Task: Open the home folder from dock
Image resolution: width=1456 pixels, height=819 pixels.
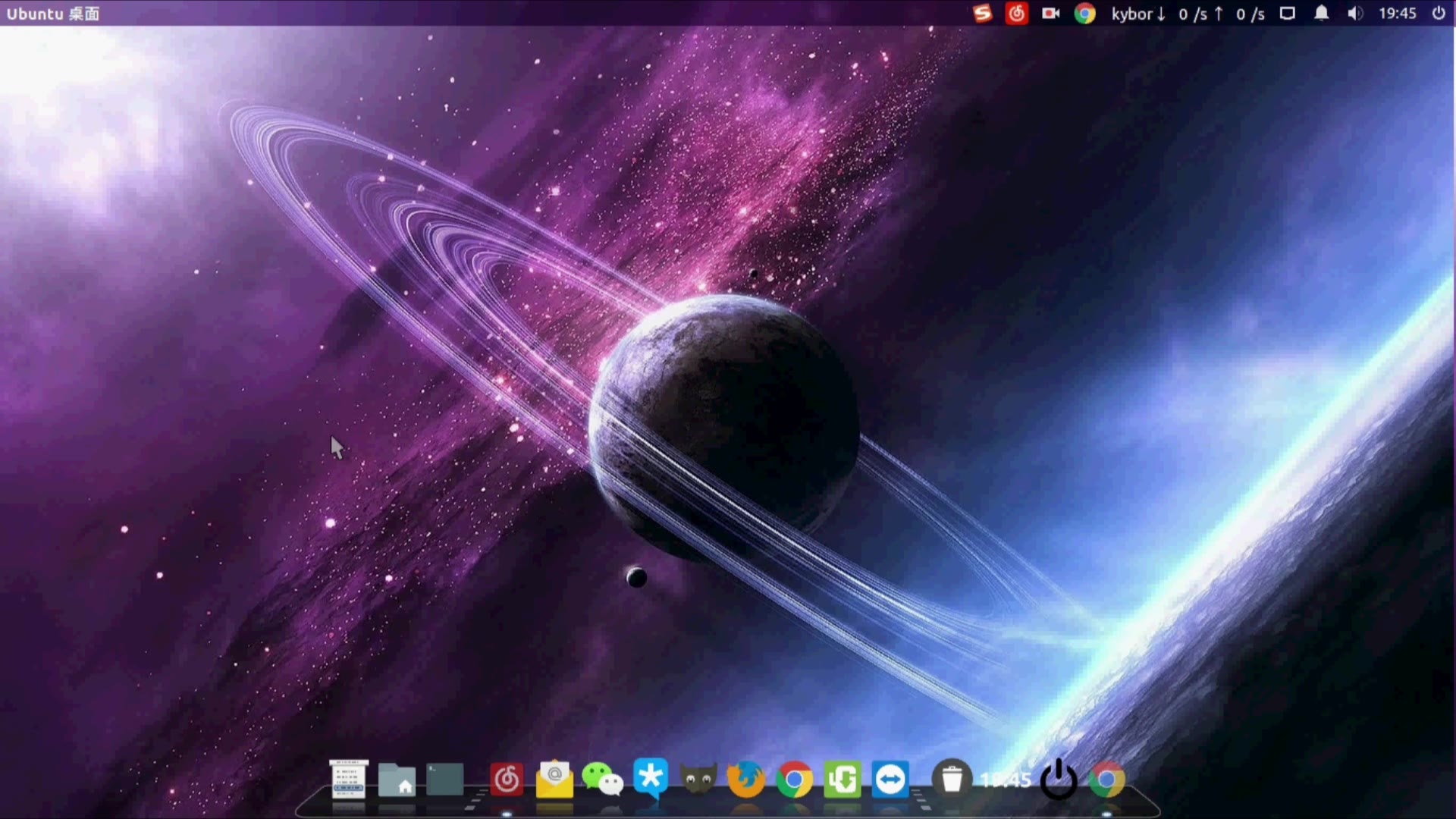Action: [397, 780]
